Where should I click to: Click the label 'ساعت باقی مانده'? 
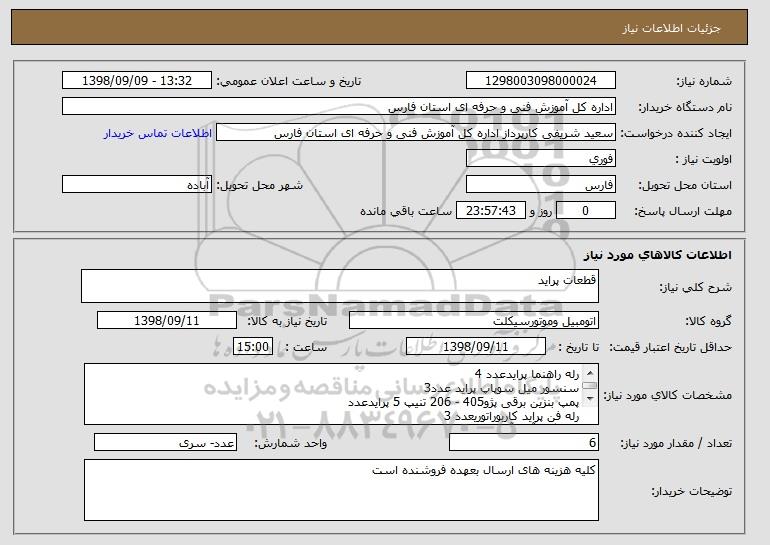(x=406, y=211)
